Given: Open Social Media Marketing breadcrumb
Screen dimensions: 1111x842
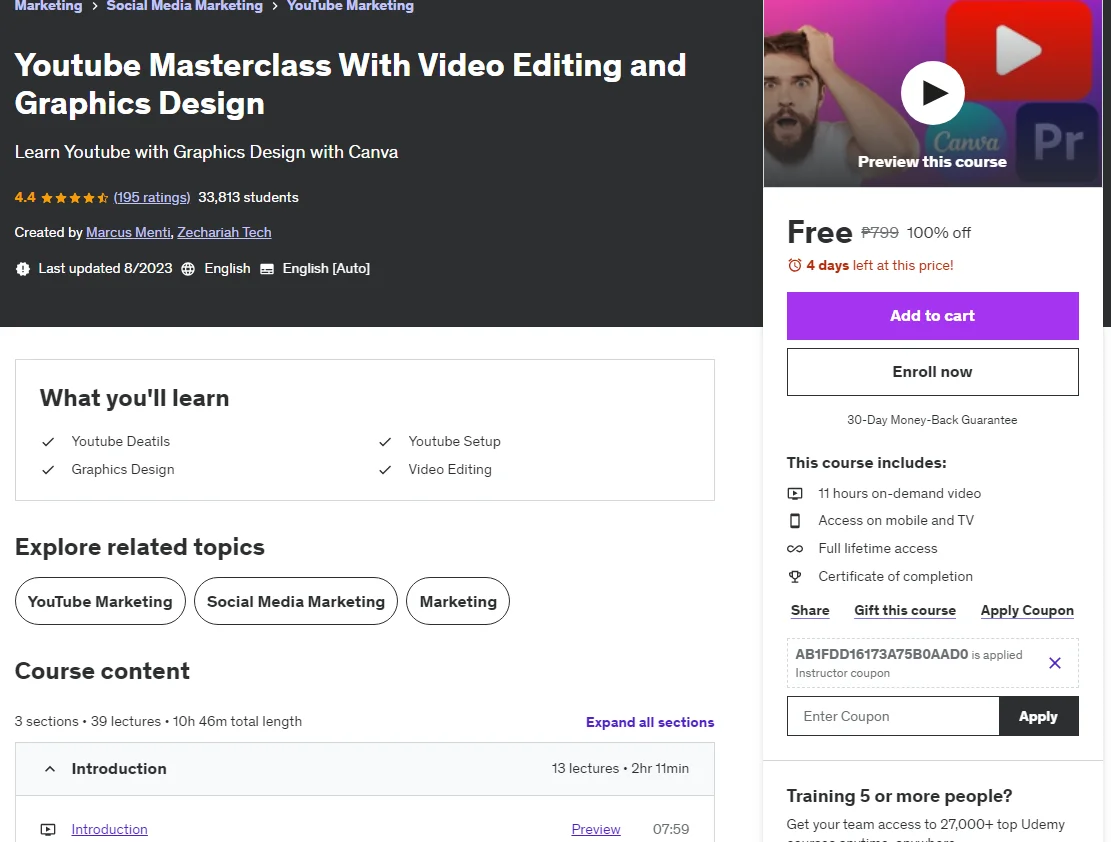Looking at the screenshot, I should [184, 6].
